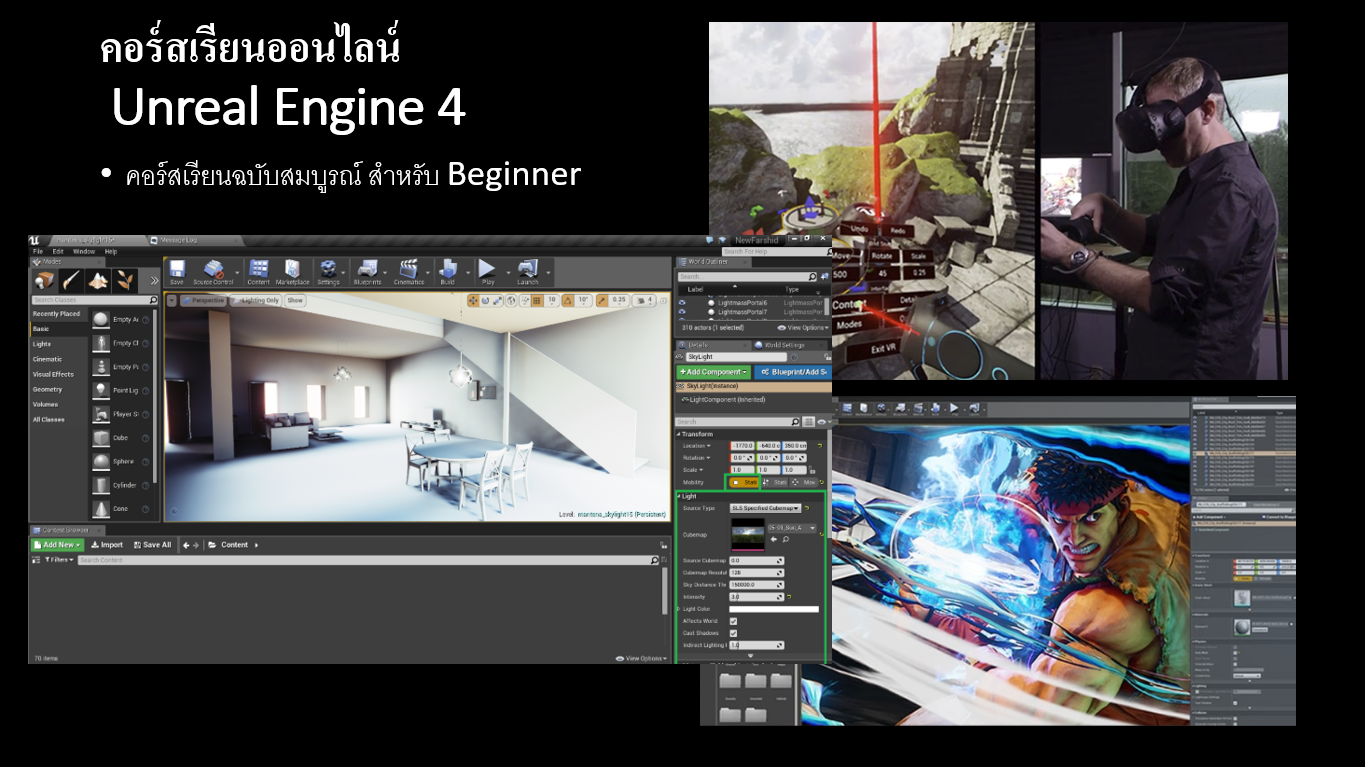
Task: Open the Blueprints toolbar icon
Action: pos(367,270)
